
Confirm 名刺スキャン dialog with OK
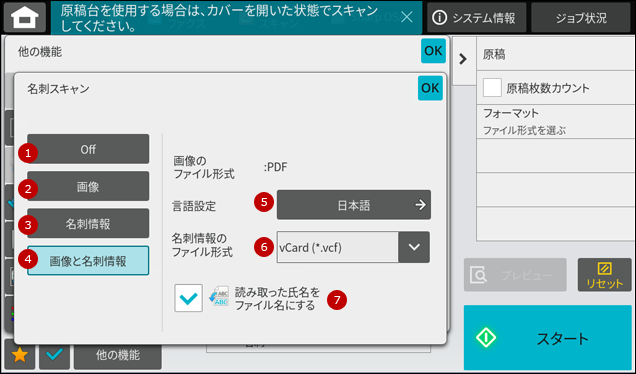[x=430, y=88]
